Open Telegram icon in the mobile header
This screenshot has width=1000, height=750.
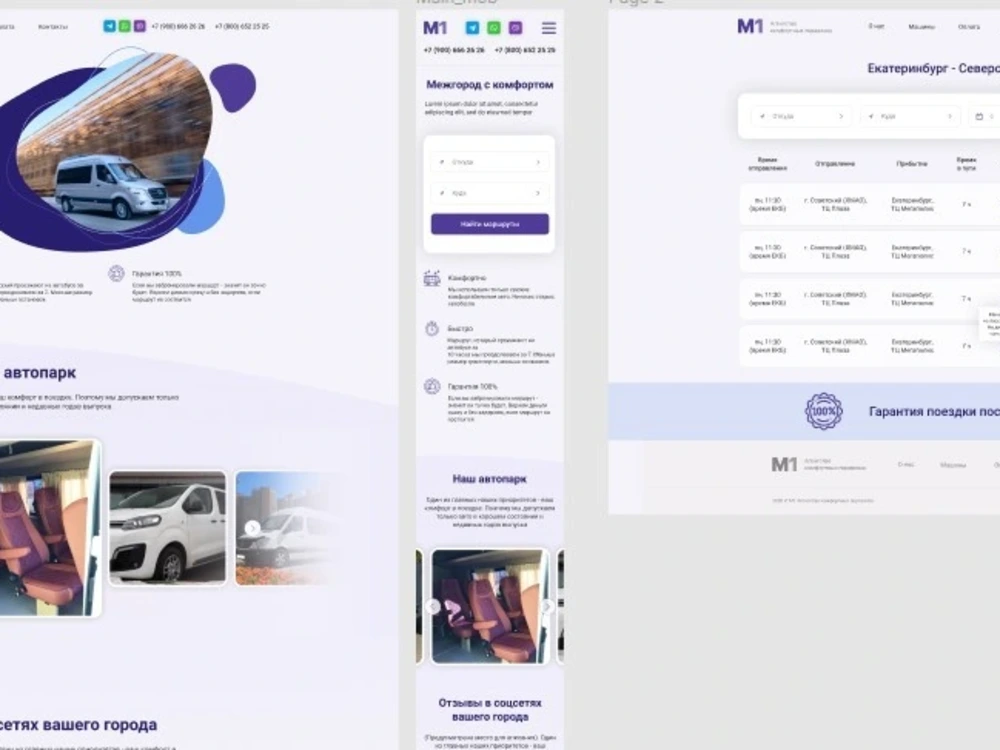(472, 27)
